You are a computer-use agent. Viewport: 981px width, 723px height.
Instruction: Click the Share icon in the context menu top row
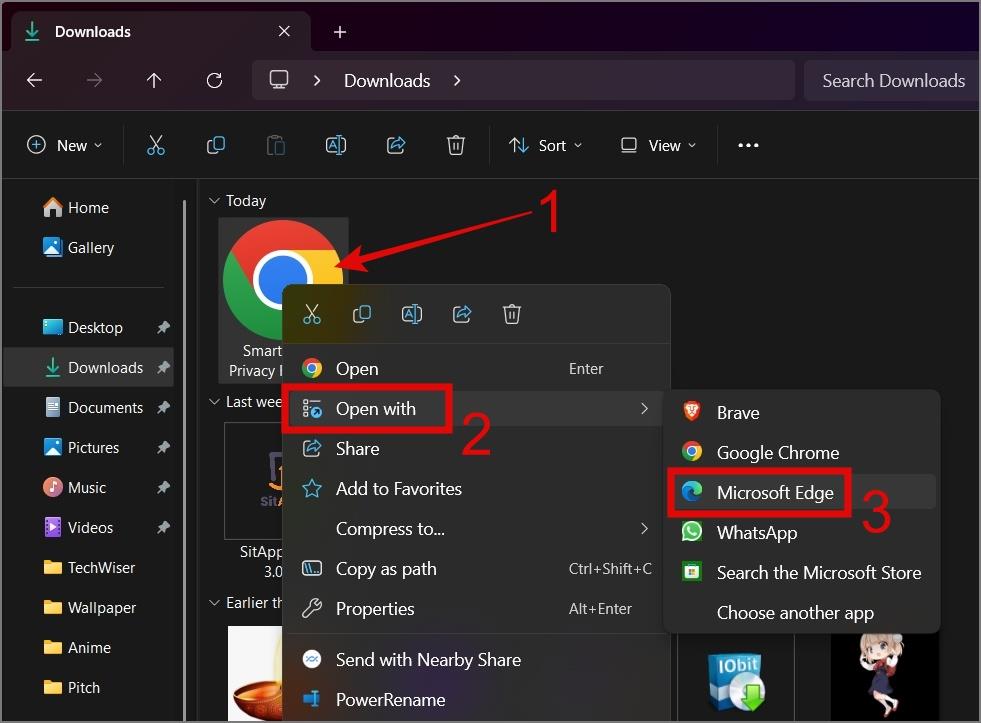click(462, 314)
